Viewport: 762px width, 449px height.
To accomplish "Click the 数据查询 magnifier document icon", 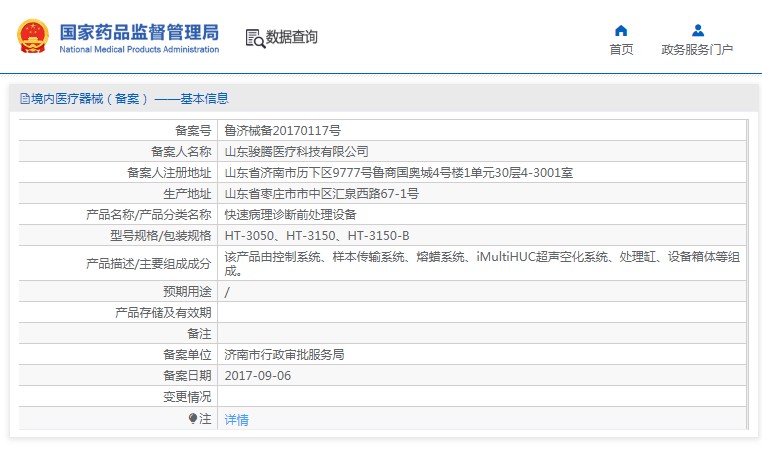I will click(255, 38).
